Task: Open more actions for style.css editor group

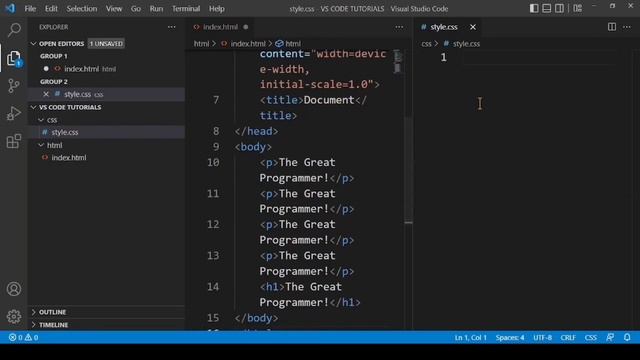Action: (627, 27)
